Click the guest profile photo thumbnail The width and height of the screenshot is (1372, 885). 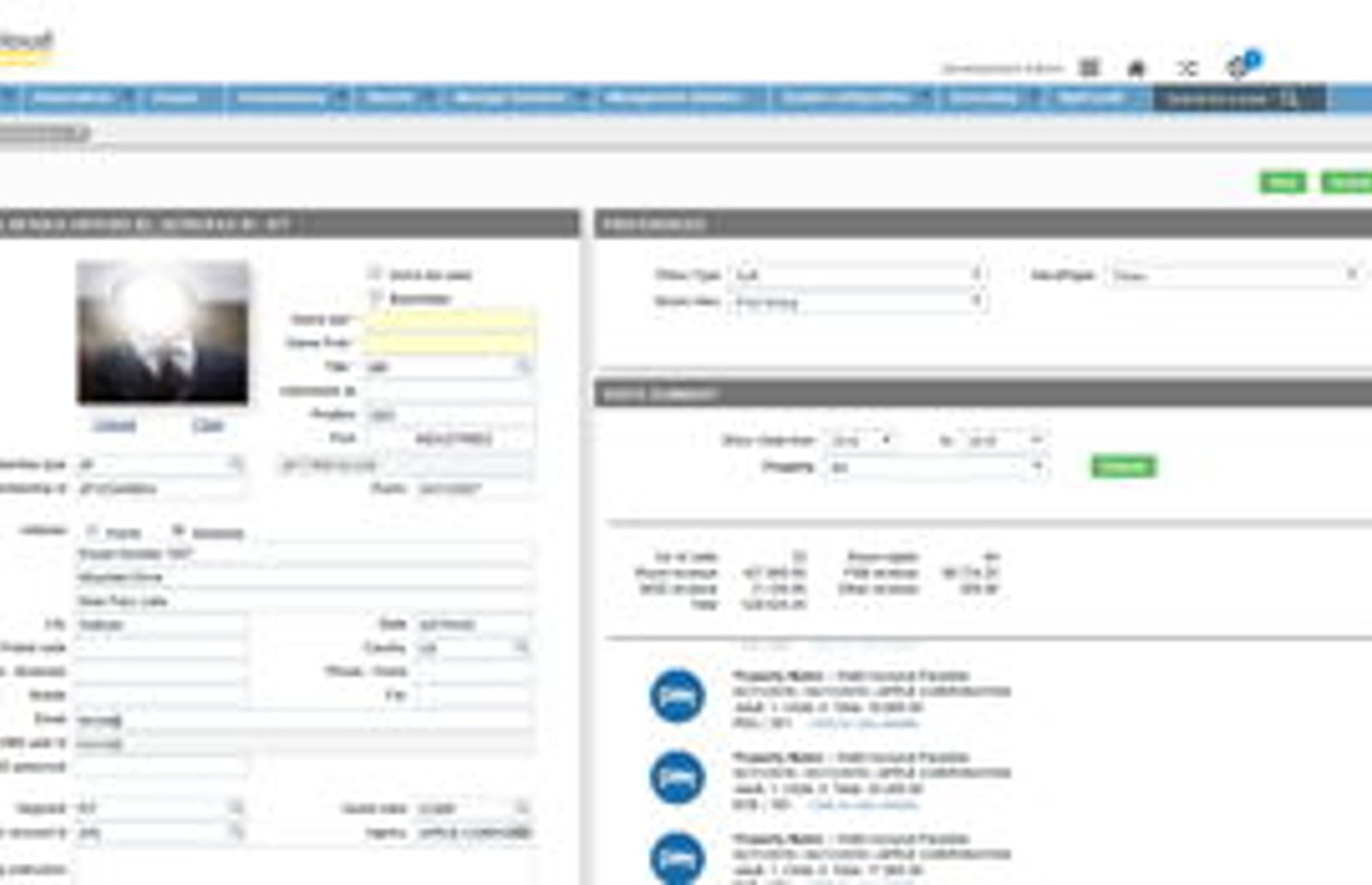point(163,333)
